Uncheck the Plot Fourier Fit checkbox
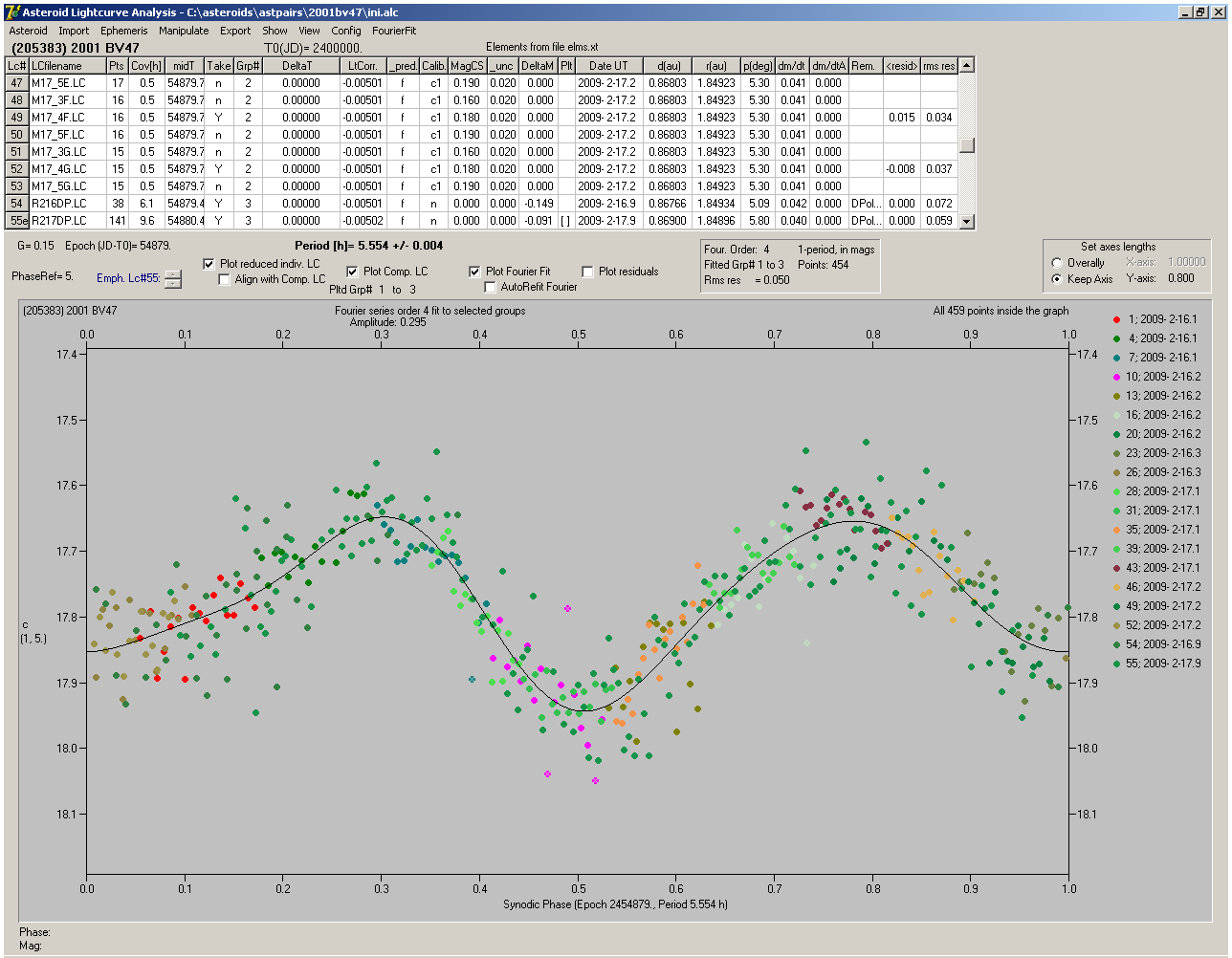Image resolution: width=1232 pixels, height=958 pixels. click(x=474, y=272)
